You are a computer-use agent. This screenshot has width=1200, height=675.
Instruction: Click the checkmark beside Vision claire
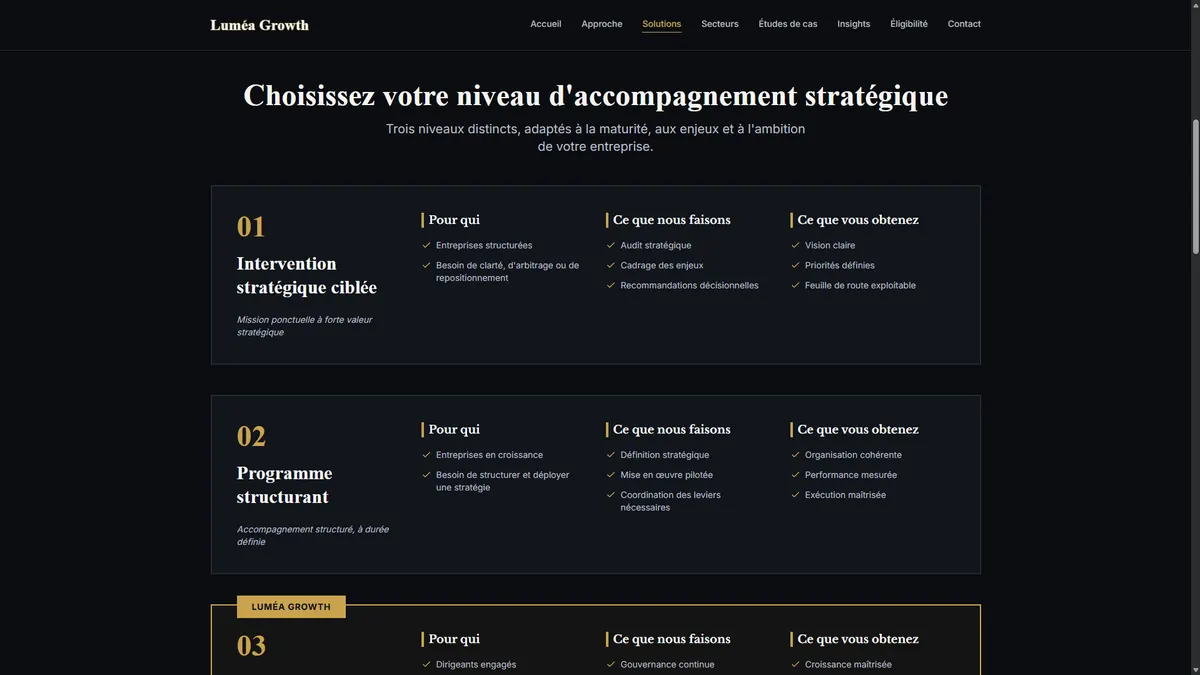(x=795, y=245)
